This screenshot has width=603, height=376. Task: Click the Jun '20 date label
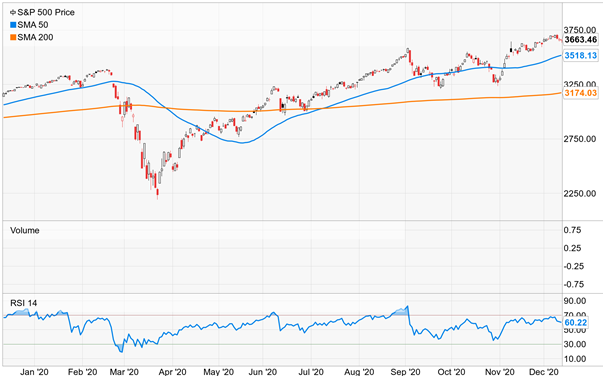(263, 372)
